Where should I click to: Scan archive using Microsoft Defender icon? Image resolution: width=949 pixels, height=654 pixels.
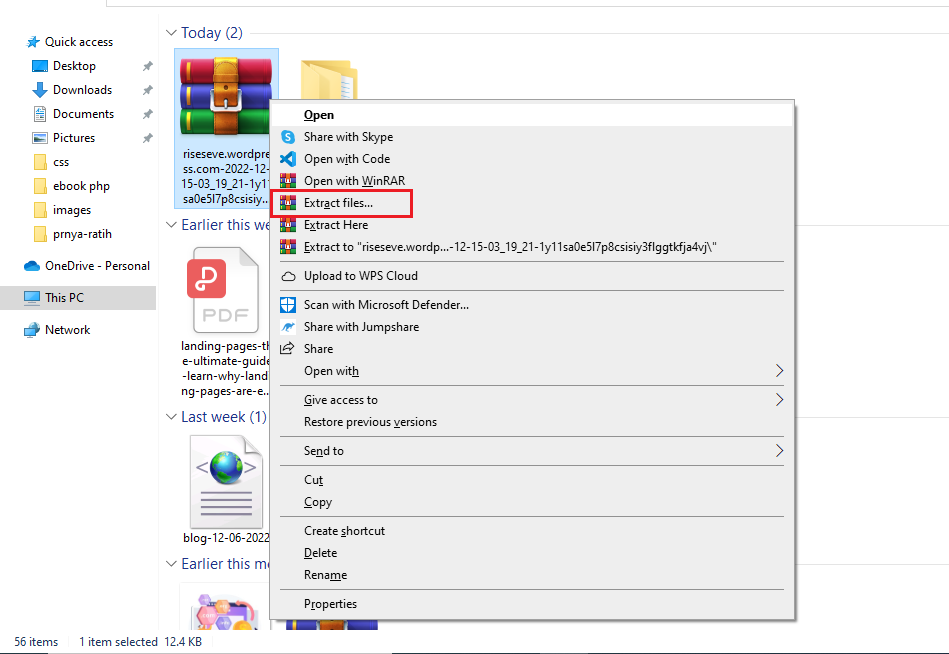pos(288,304)
